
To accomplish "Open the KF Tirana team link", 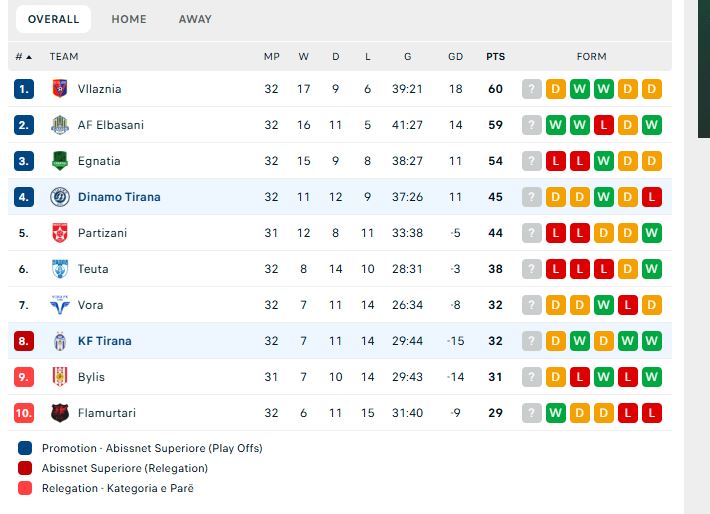I will coord(105,341).
